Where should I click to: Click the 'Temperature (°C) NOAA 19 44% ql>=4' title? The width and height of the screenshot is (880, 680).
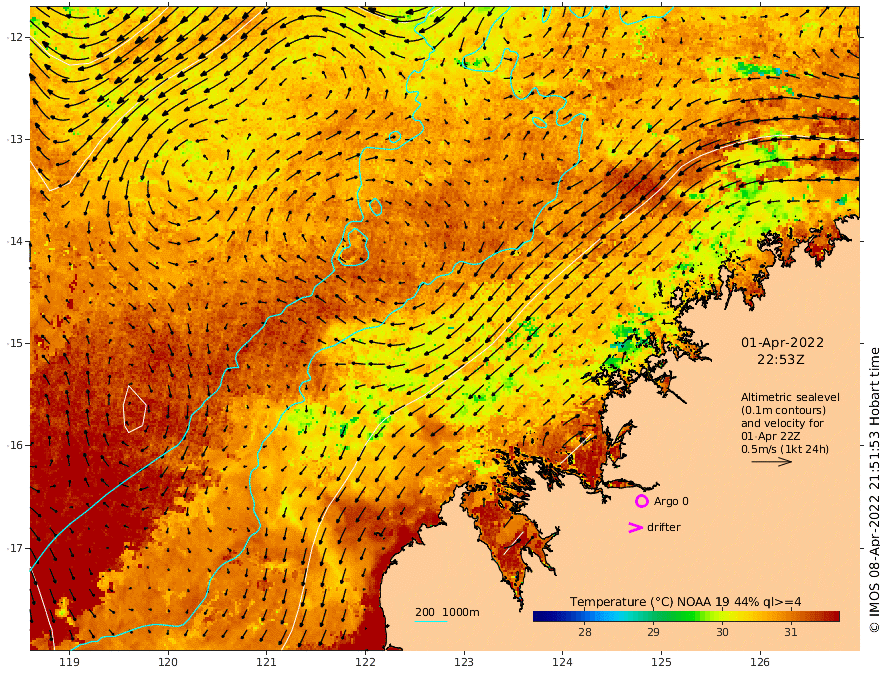point(685,602)
